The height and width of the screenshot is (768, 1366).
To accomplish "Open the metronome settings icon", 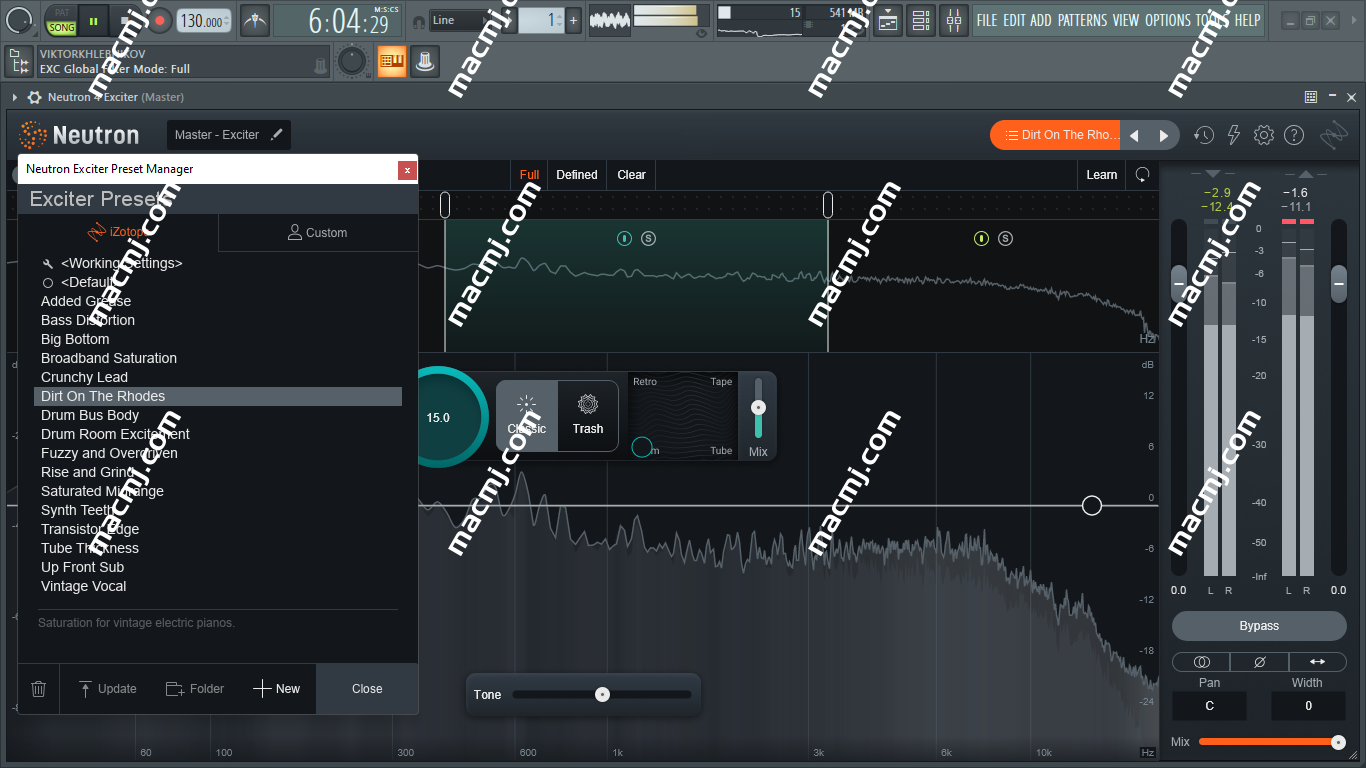I will point(255,20).
